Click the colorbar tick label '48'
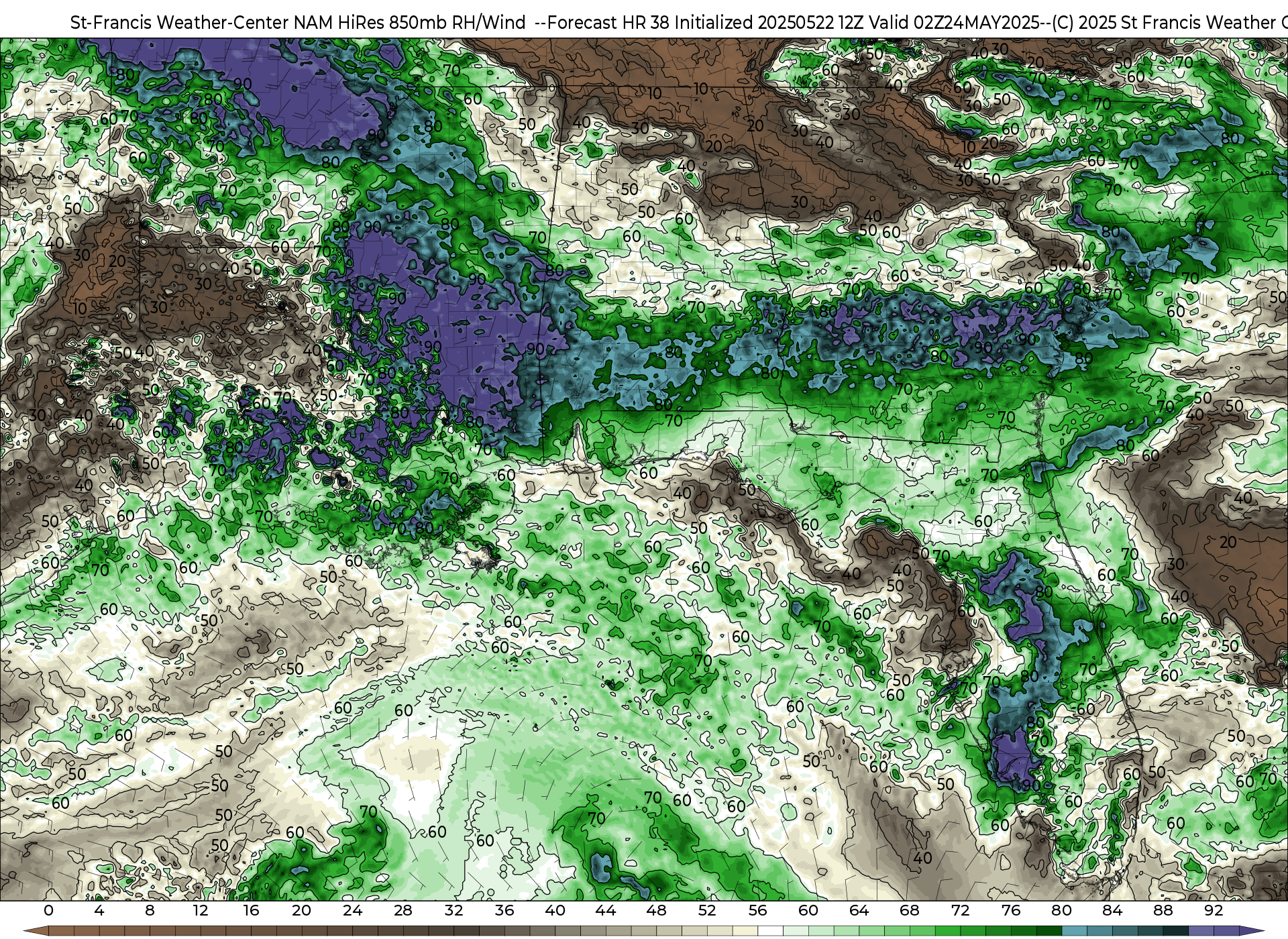The width and height of the screenshot is (1288, 939). [x=656, y=910]
